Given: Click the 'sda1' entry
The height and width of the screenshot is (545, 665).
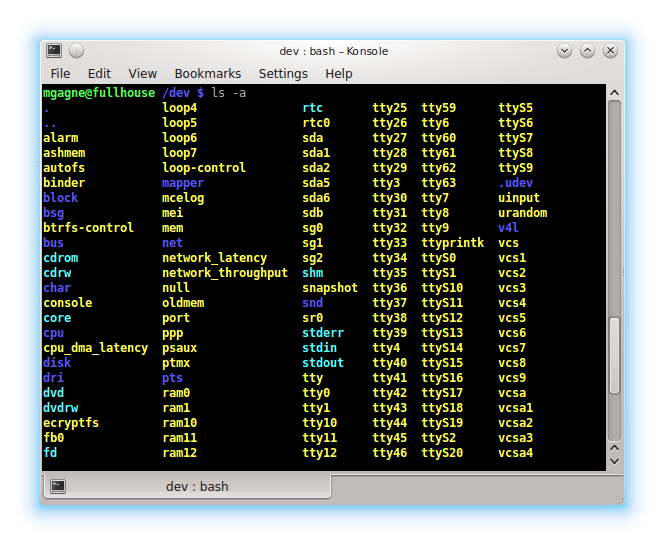Looking at the screenshot, I should click(x=316, y=153).
